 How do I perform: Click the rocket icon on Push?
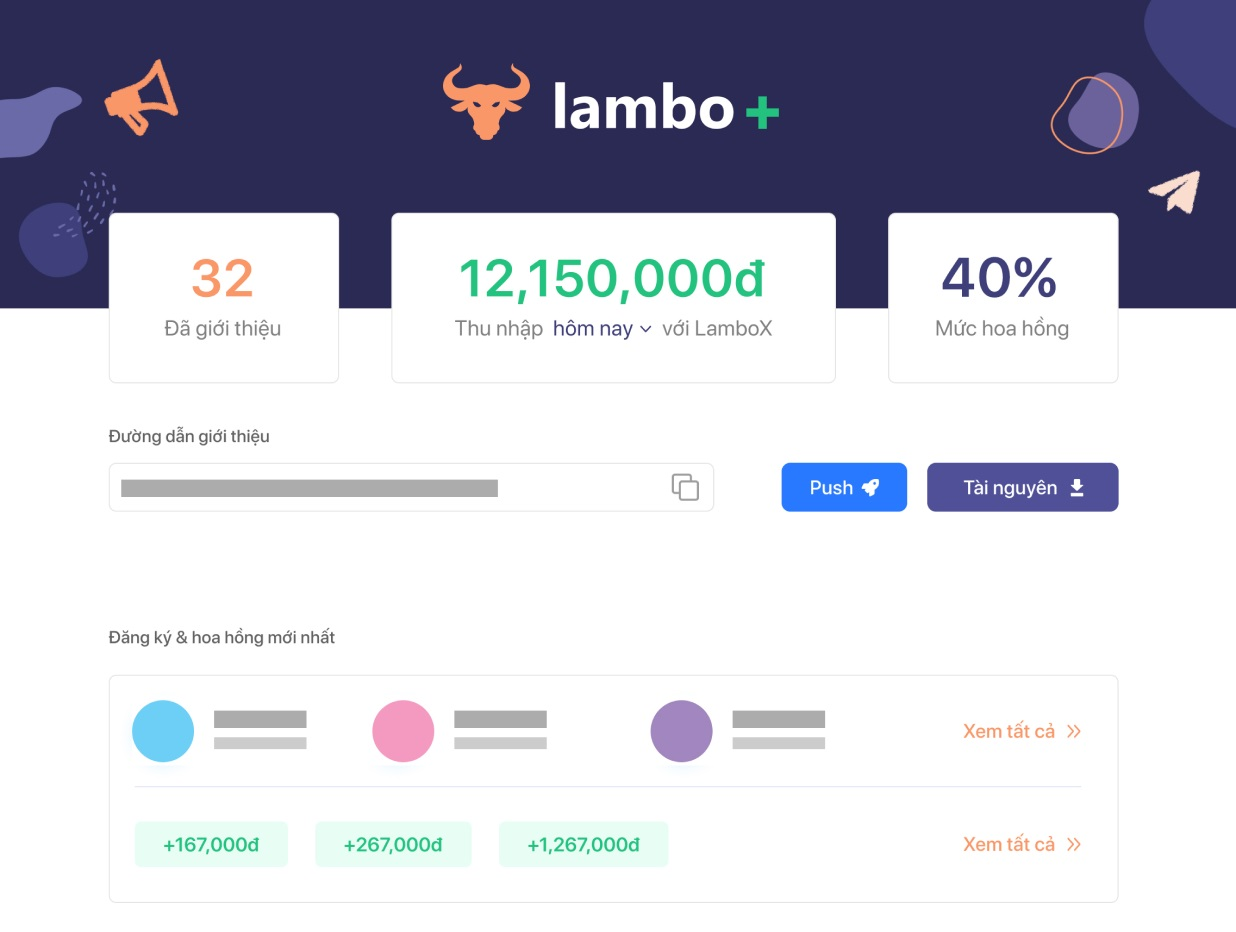click(x=871, y=487)
